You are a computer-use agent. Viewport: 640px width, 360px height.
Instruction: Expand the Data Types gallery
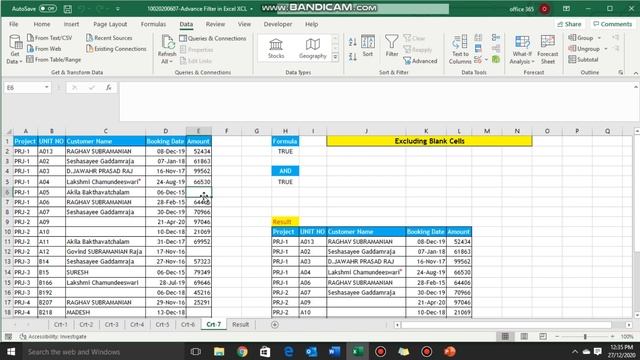pyautogui.click(x=335, y=58)
